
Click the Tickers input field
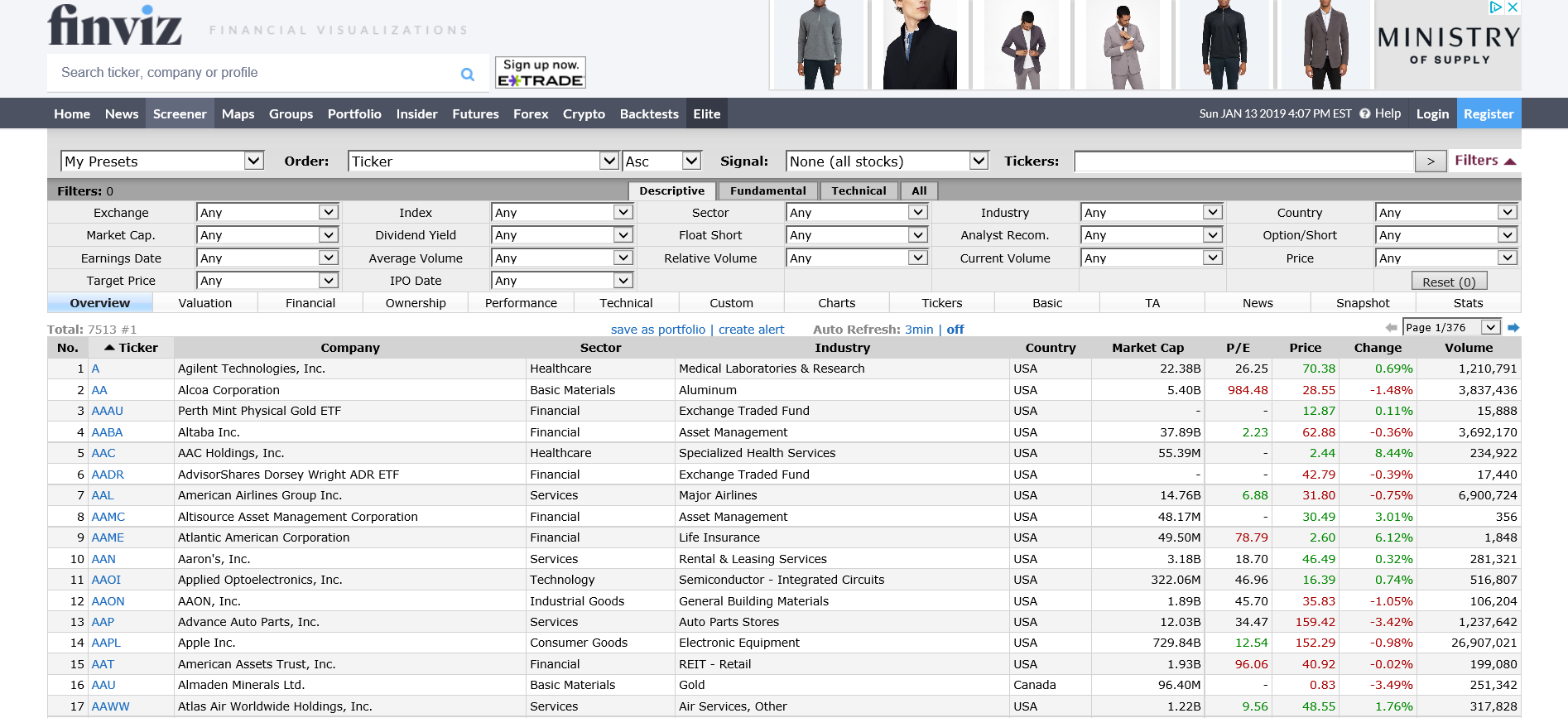(1243, 161)
